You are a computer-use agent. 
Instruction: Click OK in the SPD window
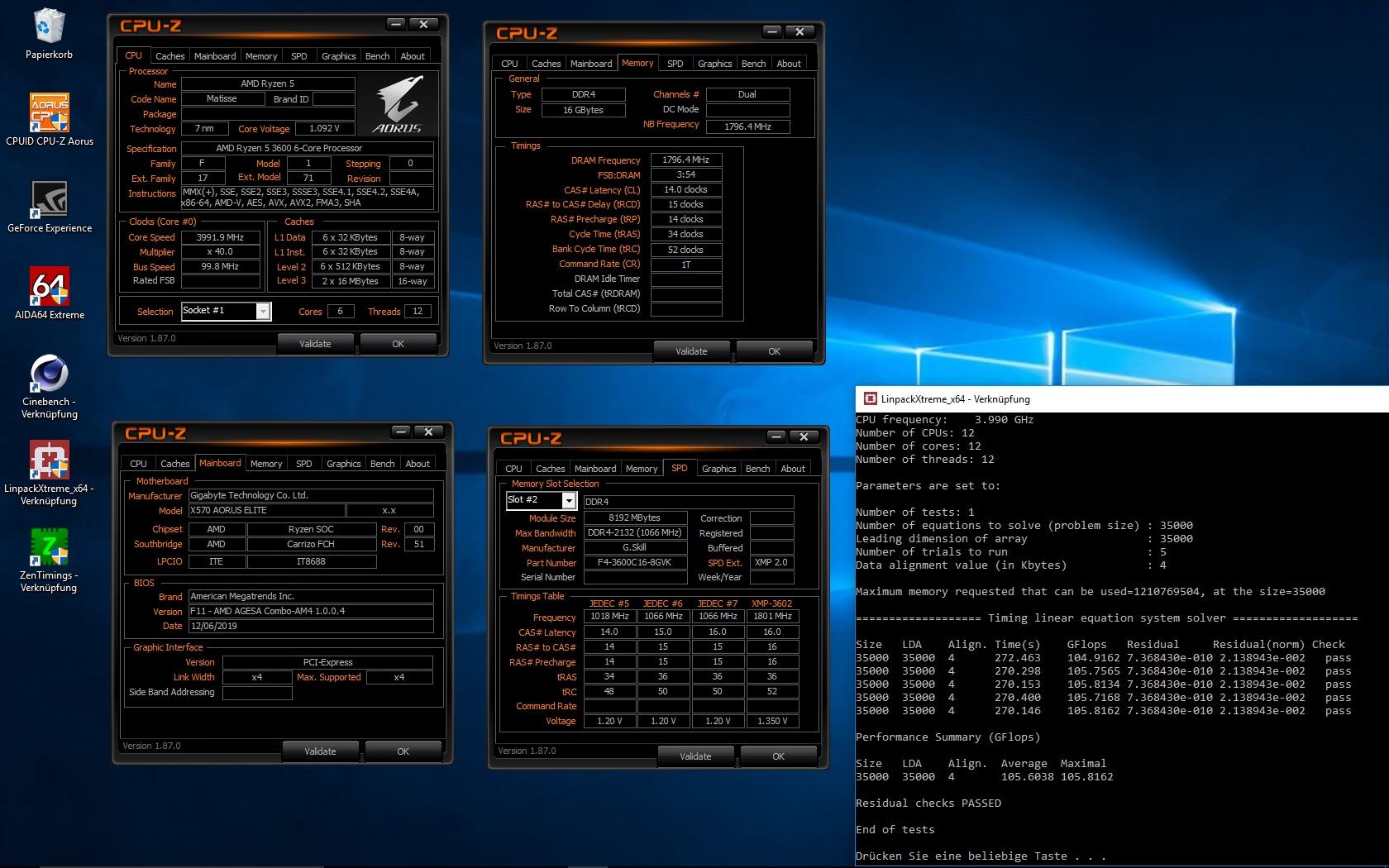click(x=779, y=756)
